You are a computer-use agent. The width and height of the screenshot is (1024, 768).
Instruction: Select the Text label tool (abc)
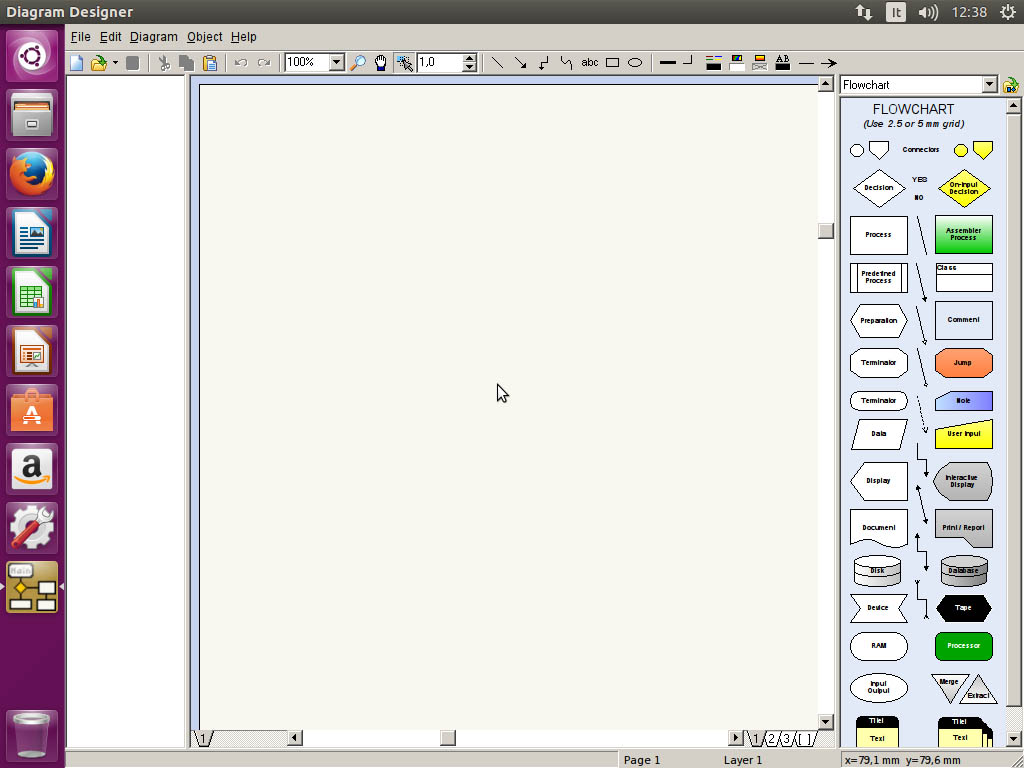(x=589, y=63)
